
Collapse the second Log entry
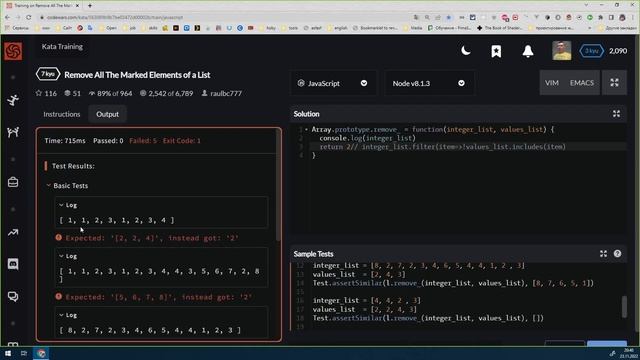tap(61, 256)
